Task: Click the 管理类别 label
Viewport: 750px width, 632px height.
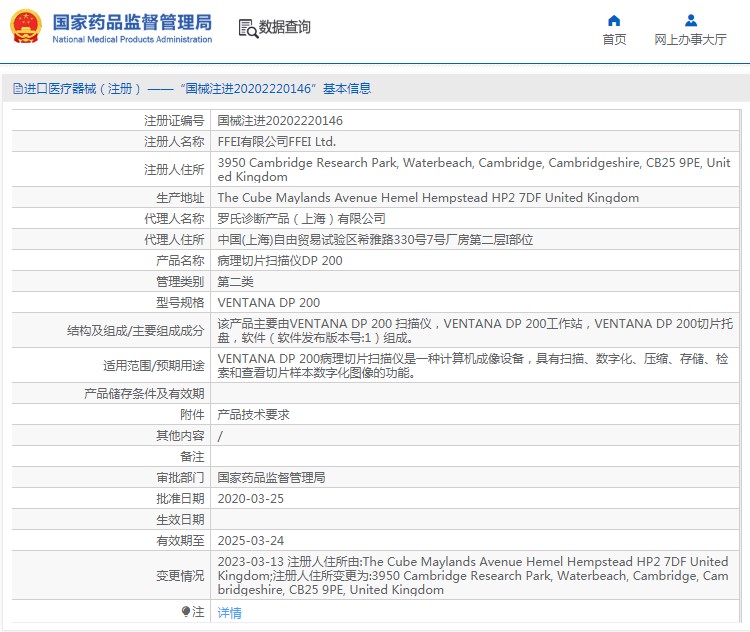Action: point(180,282)
